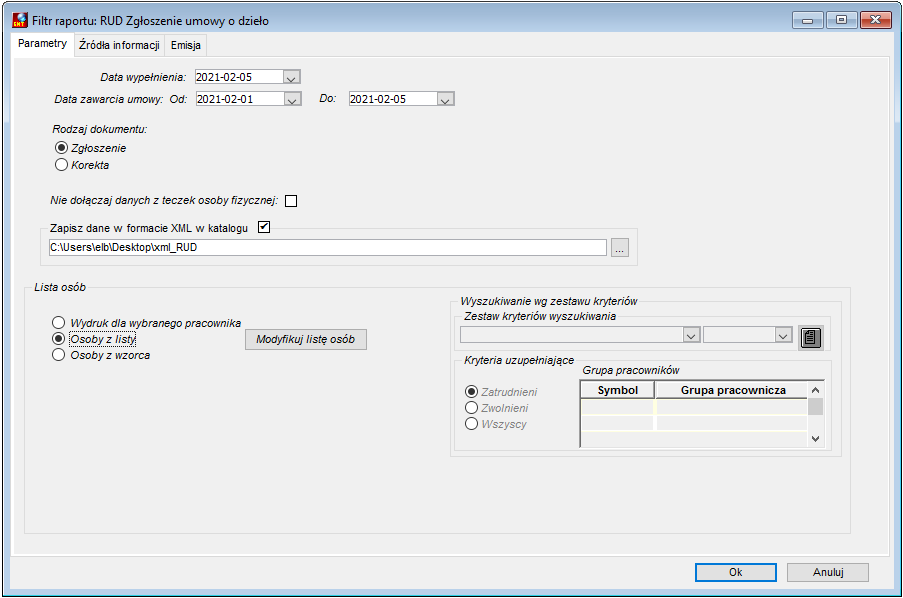Viewport: 903px width, 598px height.
Task: Cancel dialog with Anuluj button
Action: pyautogui.click(x=828, y=572)
